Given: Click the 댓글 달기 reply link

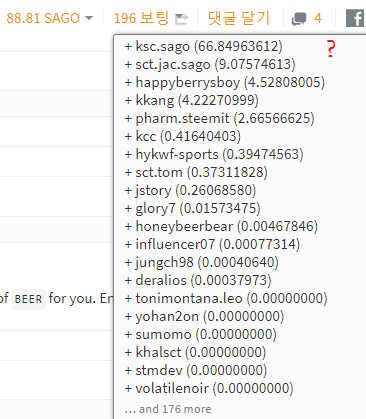Looking at the screenshot, I should [239, 18].
